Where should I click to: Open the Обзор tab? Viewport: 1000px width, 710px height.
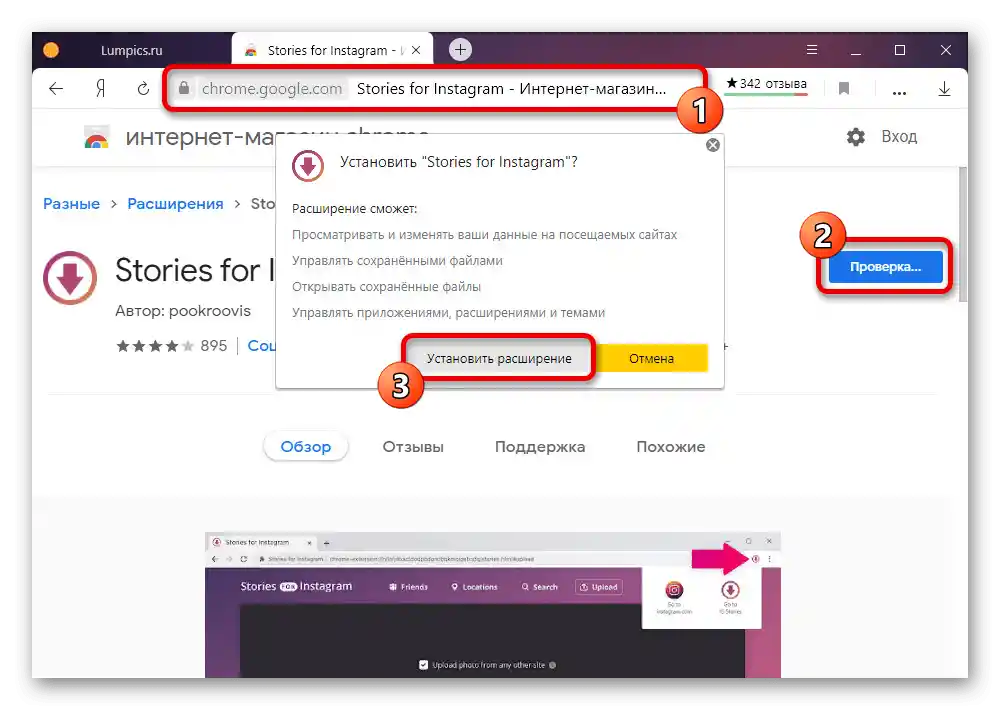tap(305, 447)
